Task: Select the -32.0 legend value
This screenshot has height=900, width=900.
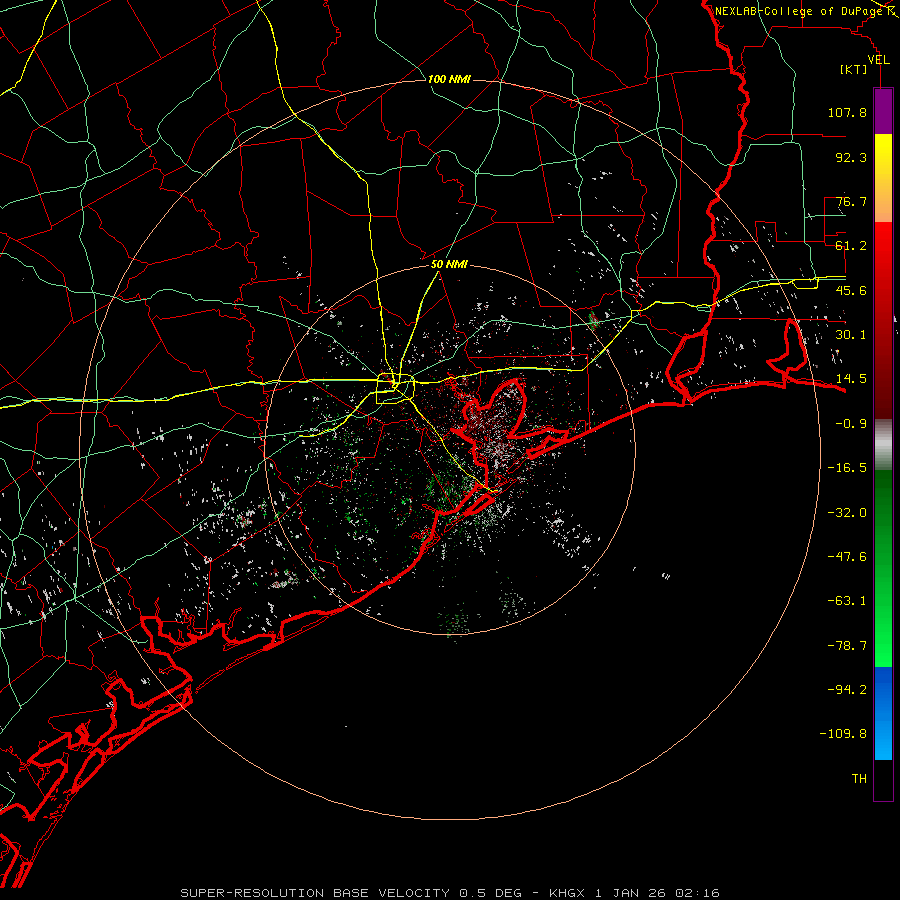Action: pos(847,513)
